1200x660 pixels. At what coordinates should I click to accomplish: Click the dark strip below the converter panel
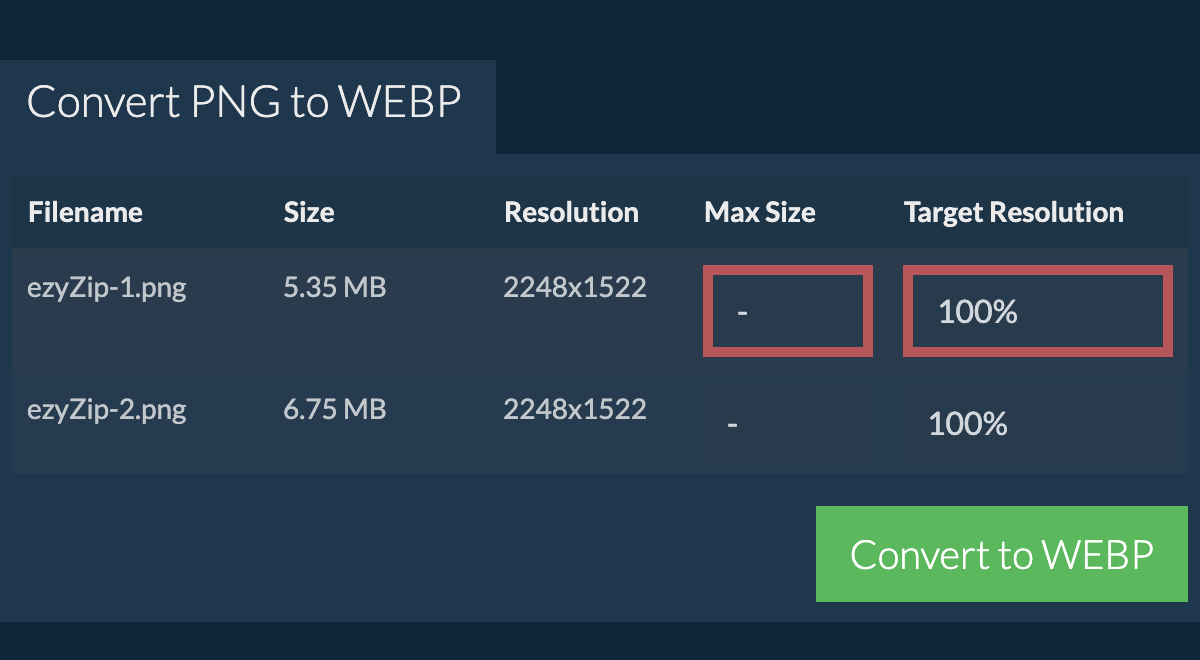click(x=600, y=642)
